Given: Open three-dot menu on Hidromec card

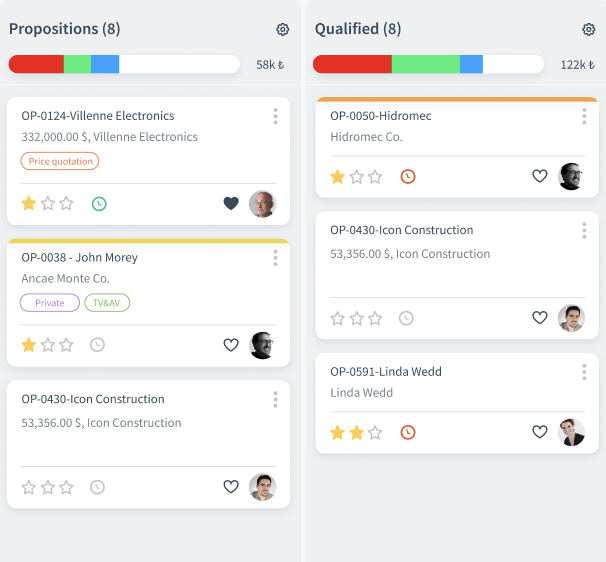Looking at the screenshot, I should (x=584, y=116).
